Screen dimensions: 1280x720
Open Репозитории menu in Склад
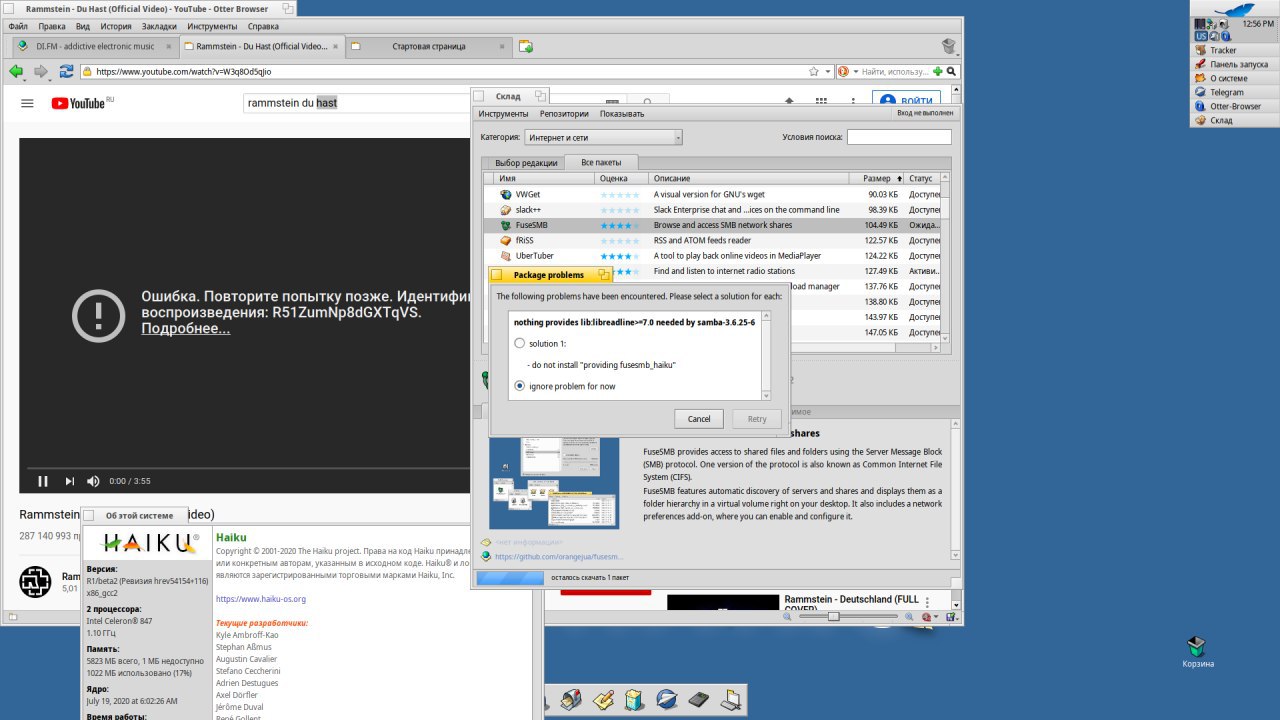[x=564, y=114]
